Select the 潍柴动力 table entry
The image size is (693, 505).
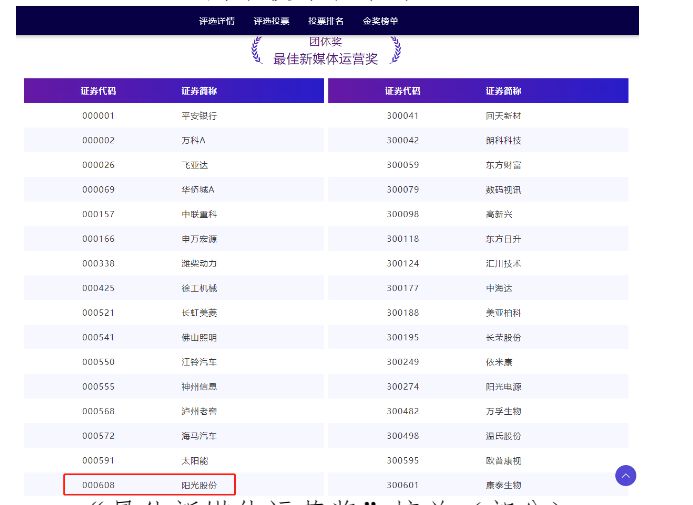(x=198, y=263)
